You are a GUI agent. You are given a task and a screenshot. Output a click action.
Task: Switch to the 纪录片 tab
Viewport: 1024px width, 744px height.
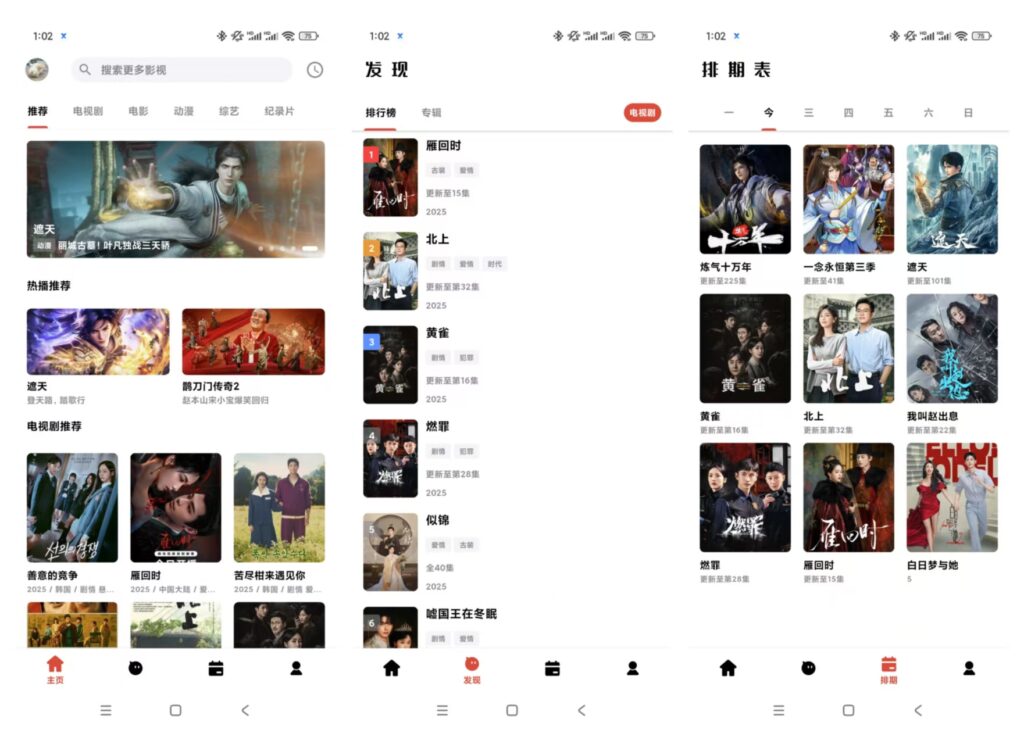click(x=279, y=111)
